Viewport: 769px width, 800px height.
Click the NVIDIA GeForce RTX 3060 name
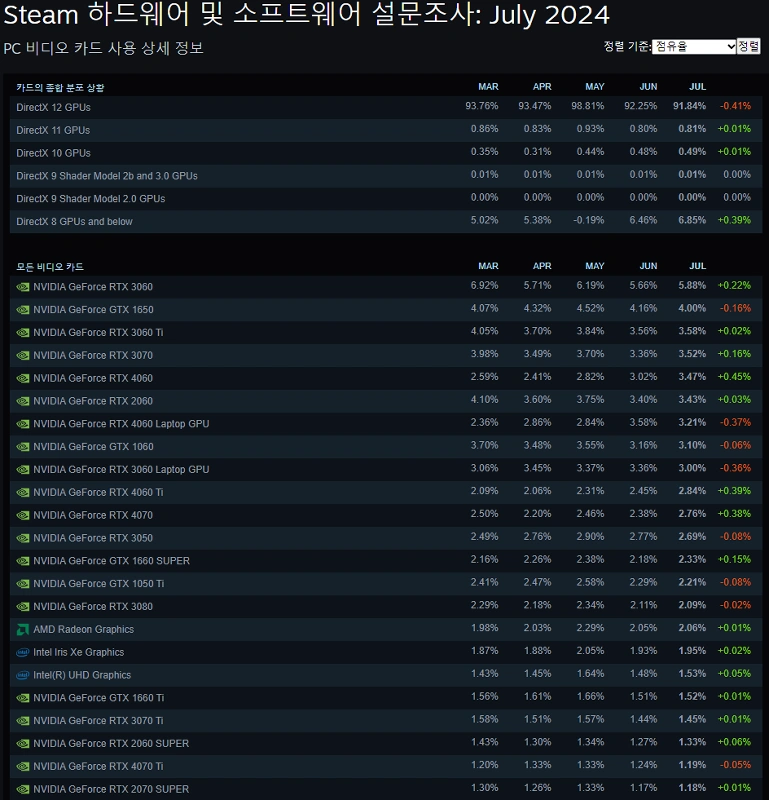click(93, 287)
